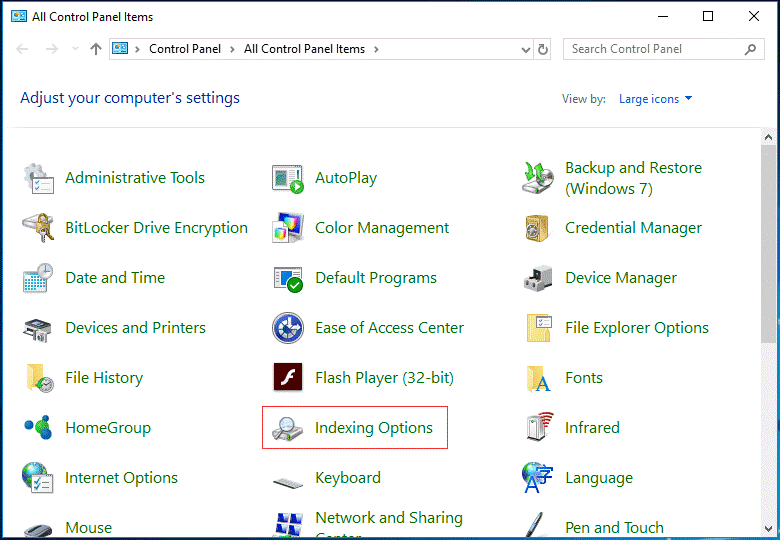Viewport: 780px width, 540px height.
Task: Select the Control Panel breadcrumb segment
Action: click(187, 49)
